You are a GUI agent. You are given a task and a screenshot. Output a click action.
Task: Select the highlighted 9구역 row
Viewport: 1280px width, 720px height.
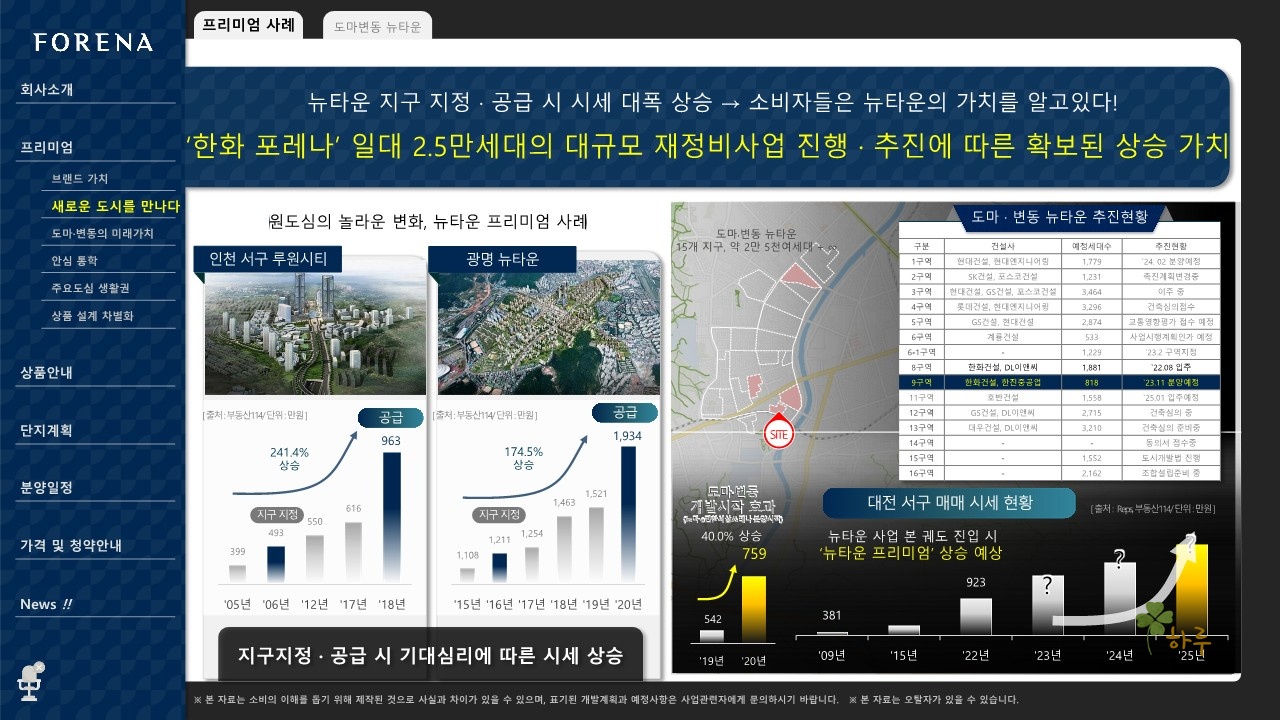[x=1060, y=382]
